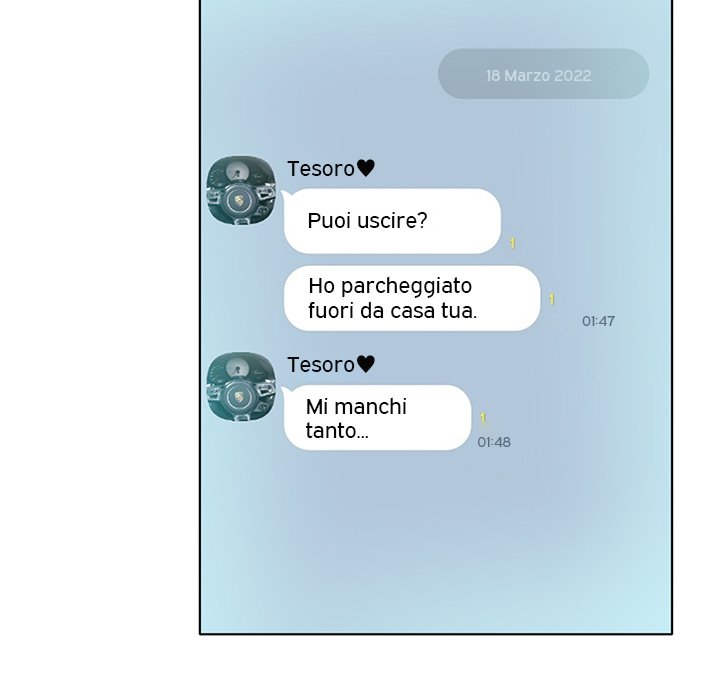Select the 'Puoi uscire?' message bubble

(x=392, y=221)
